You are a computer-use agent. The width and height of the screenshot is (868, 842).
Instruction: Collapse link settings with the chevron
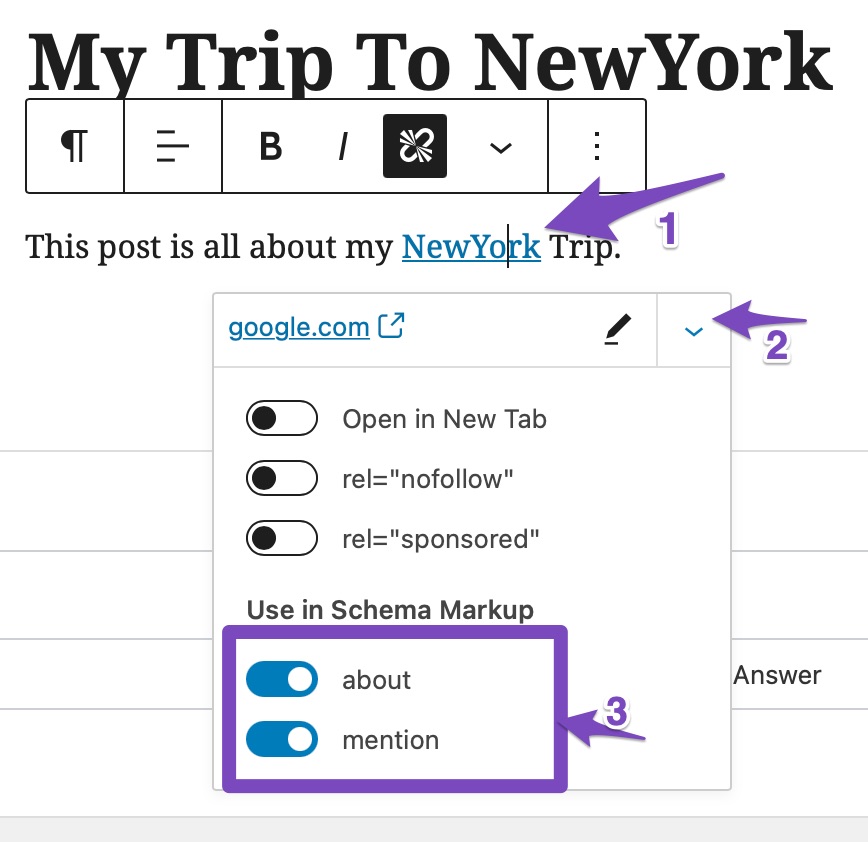click(x=694, y=330)
